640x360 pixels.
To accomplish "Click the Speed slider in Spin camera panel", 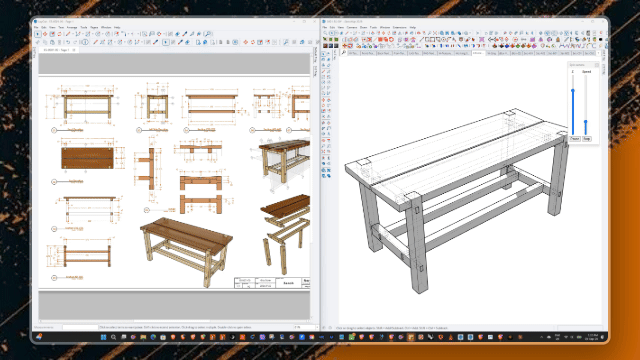I will pos(586,105).
